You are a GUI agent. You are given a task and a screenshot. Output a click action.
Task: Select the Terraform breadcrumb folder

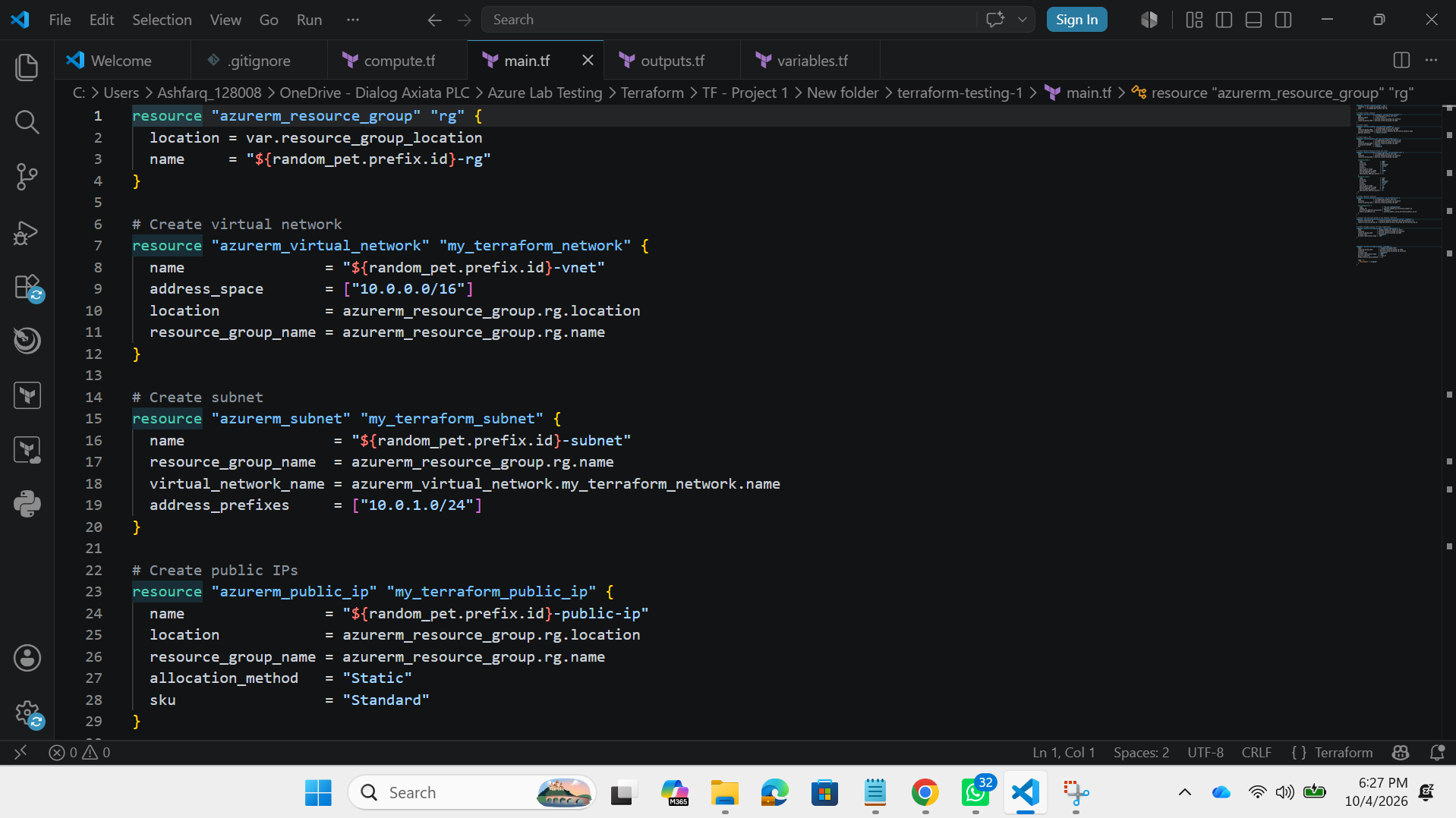click(x=652, y=93)
